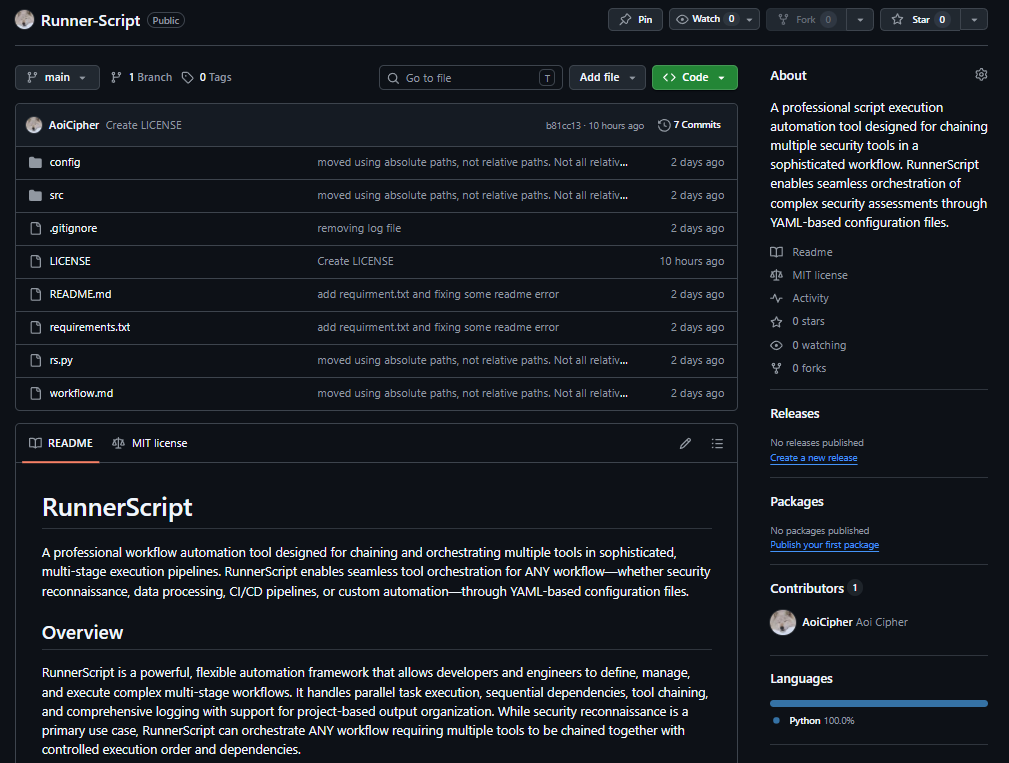This screenshot has width=1009, height=763.
Task: Click the book icon beside Readme
Action: point(777,252)
